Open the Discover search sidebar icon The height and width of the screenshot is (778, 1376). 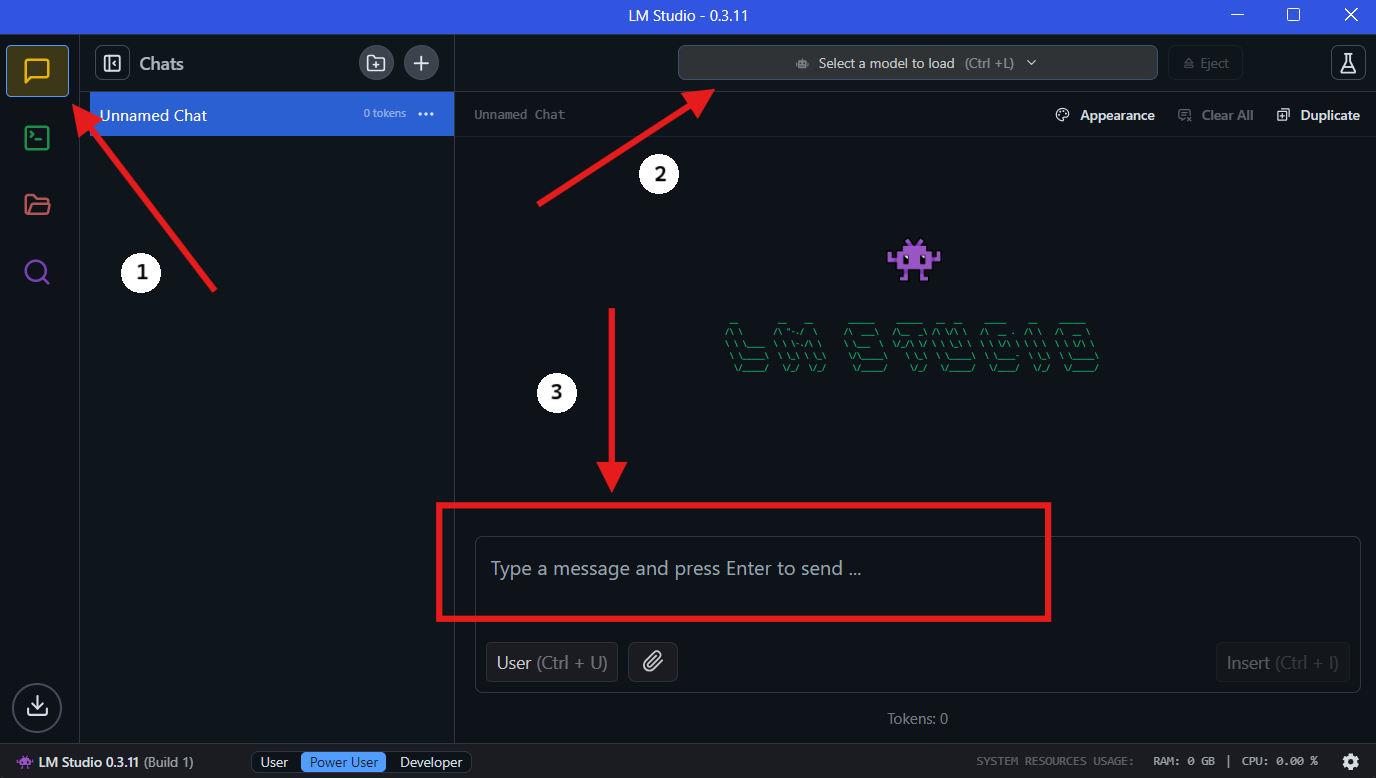[x=37, y=272]
